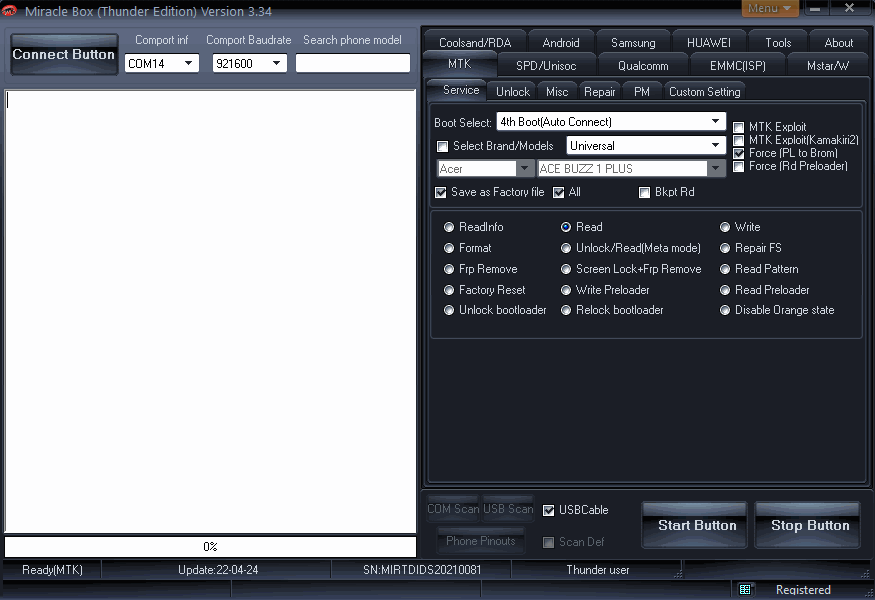Select the Repair FS radio option
The width and height of the screenshot is (875, 600).
pos(725,248)
